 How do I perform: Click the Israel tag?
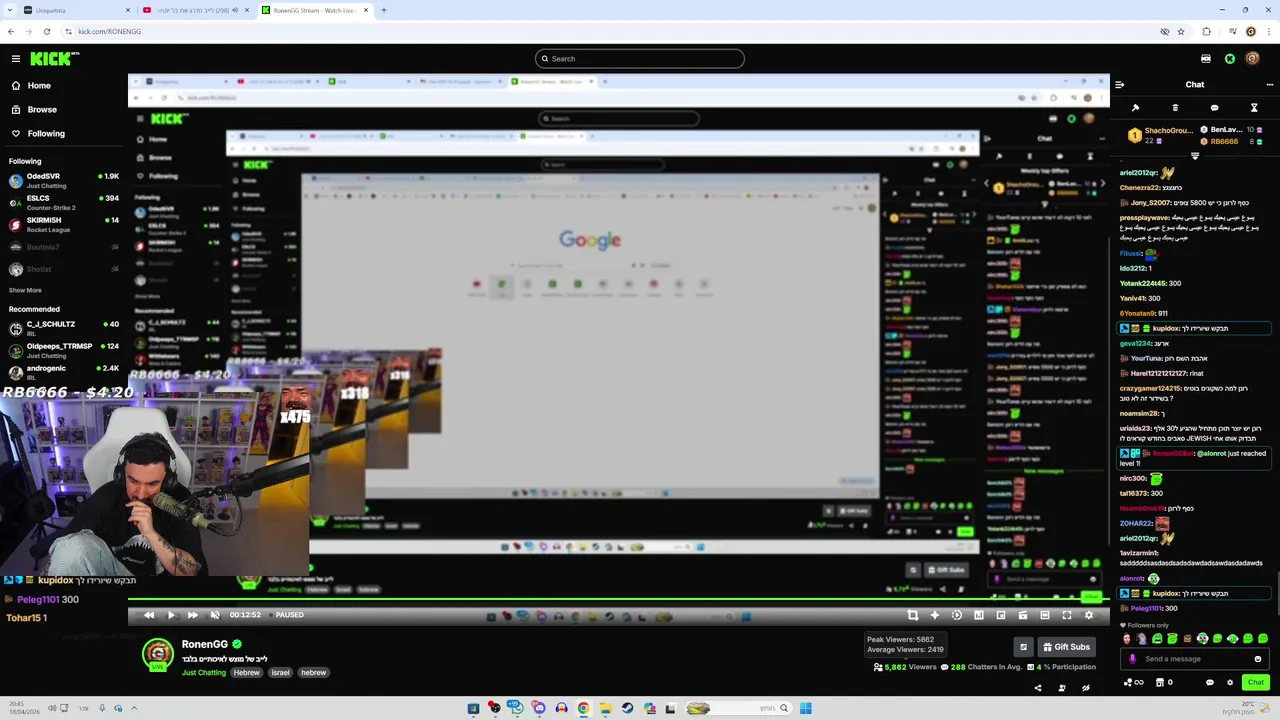coord(280,673)
